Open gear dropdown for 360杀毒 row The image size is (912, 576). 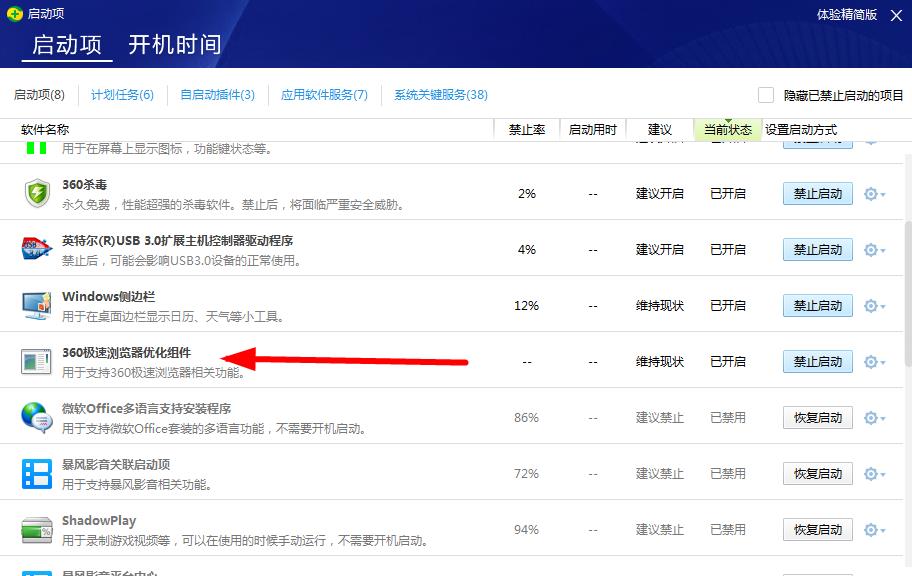click(874, 194)
